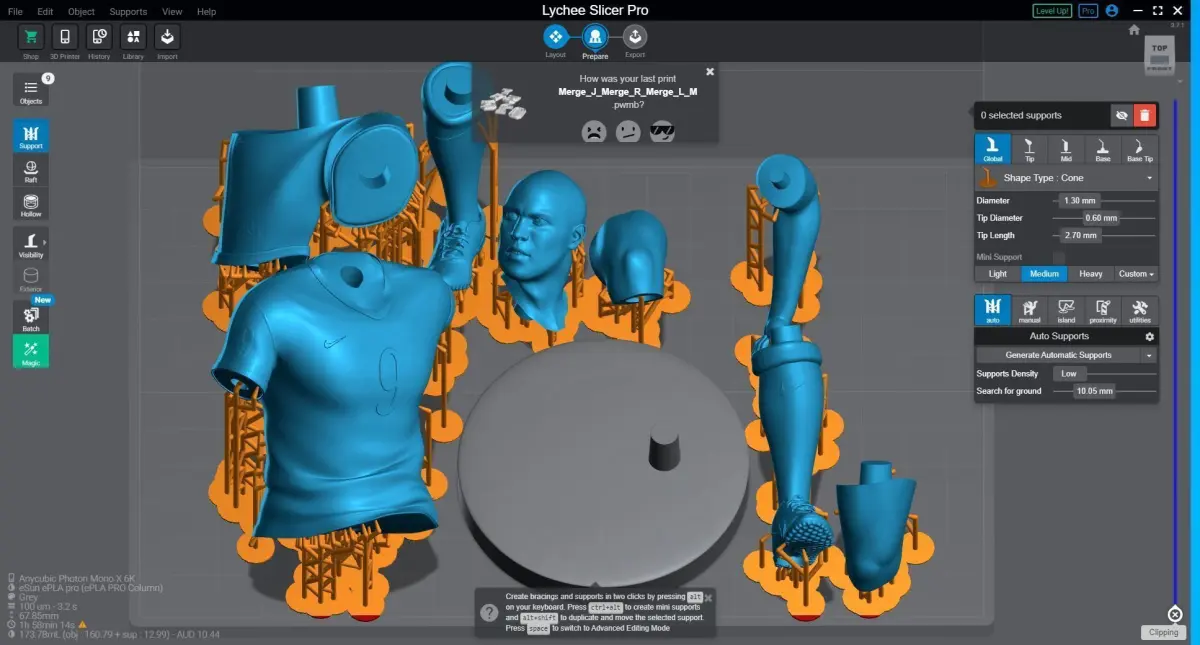Image resolution: width=1200 pixels, height=645 pixels.
Task: Choose the Medium support preset
Action: (x=1044, y=274)
